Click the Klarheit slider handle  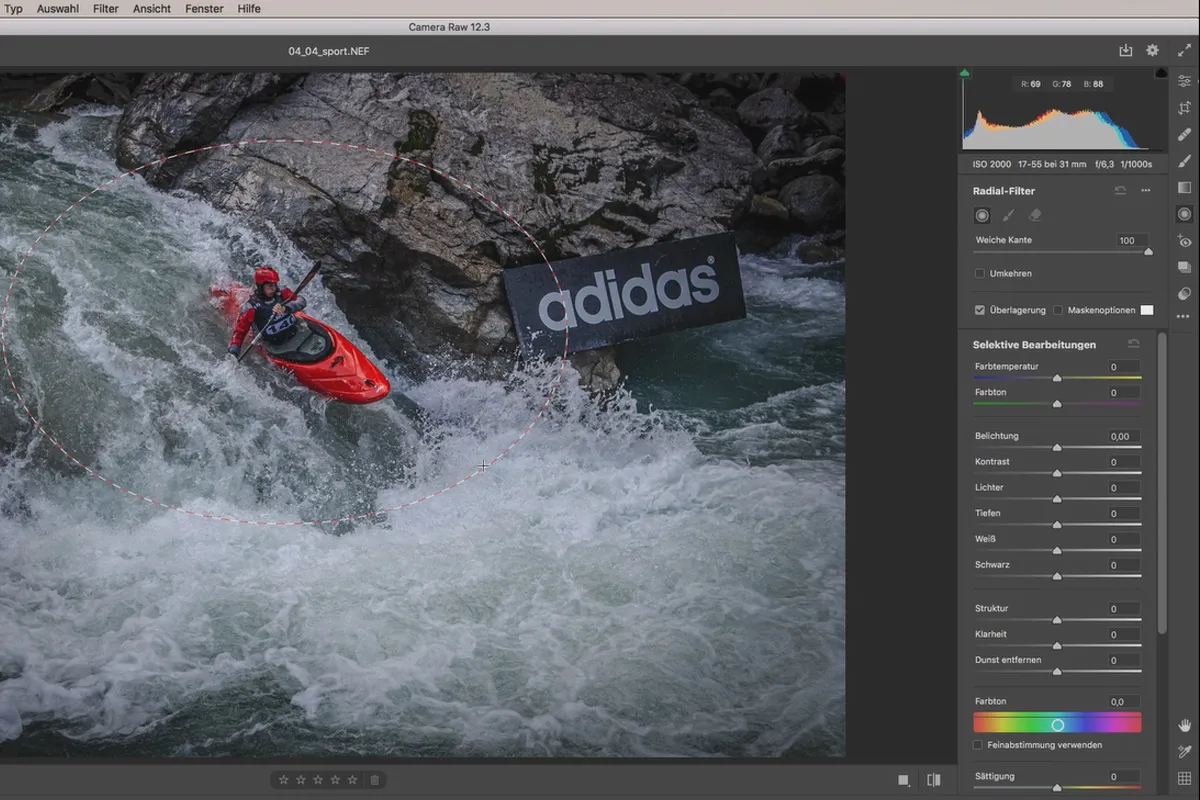pos(1057,646)
